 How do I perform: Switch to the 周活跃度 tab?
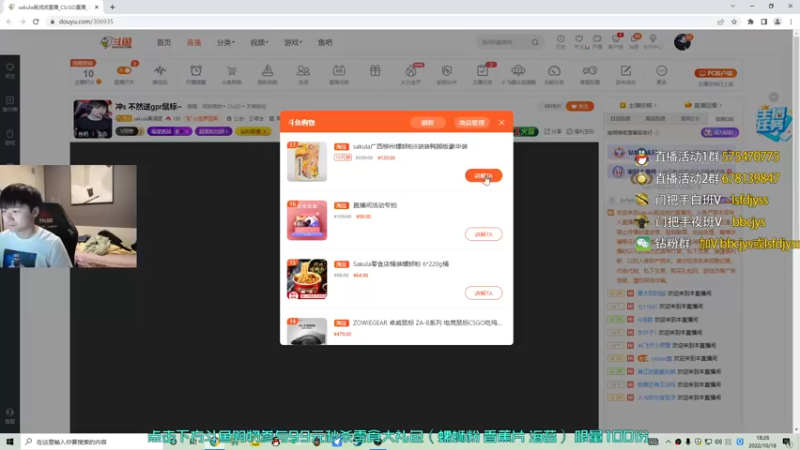click(x=655, y=118)
